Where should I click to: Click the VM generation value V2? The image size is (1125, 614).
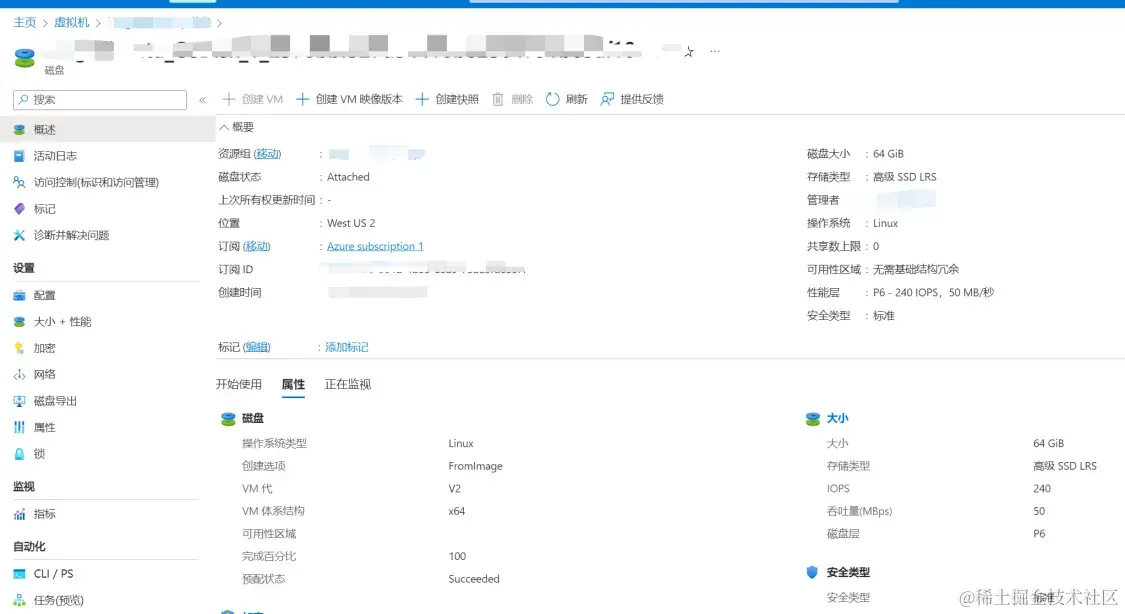click(455, 488)
